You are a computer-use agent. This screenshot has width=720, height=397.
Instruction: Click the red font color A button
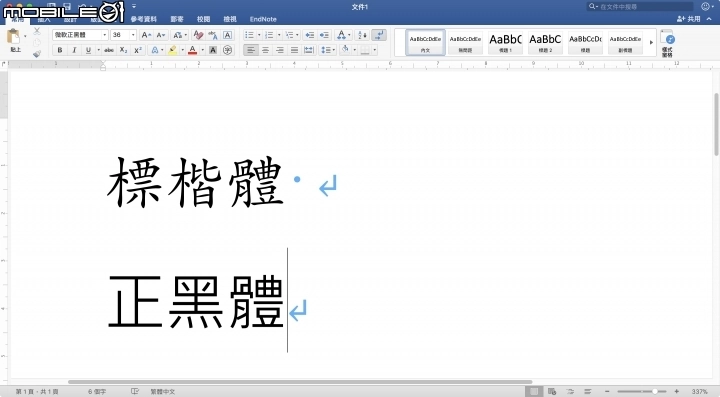point(192,50)
